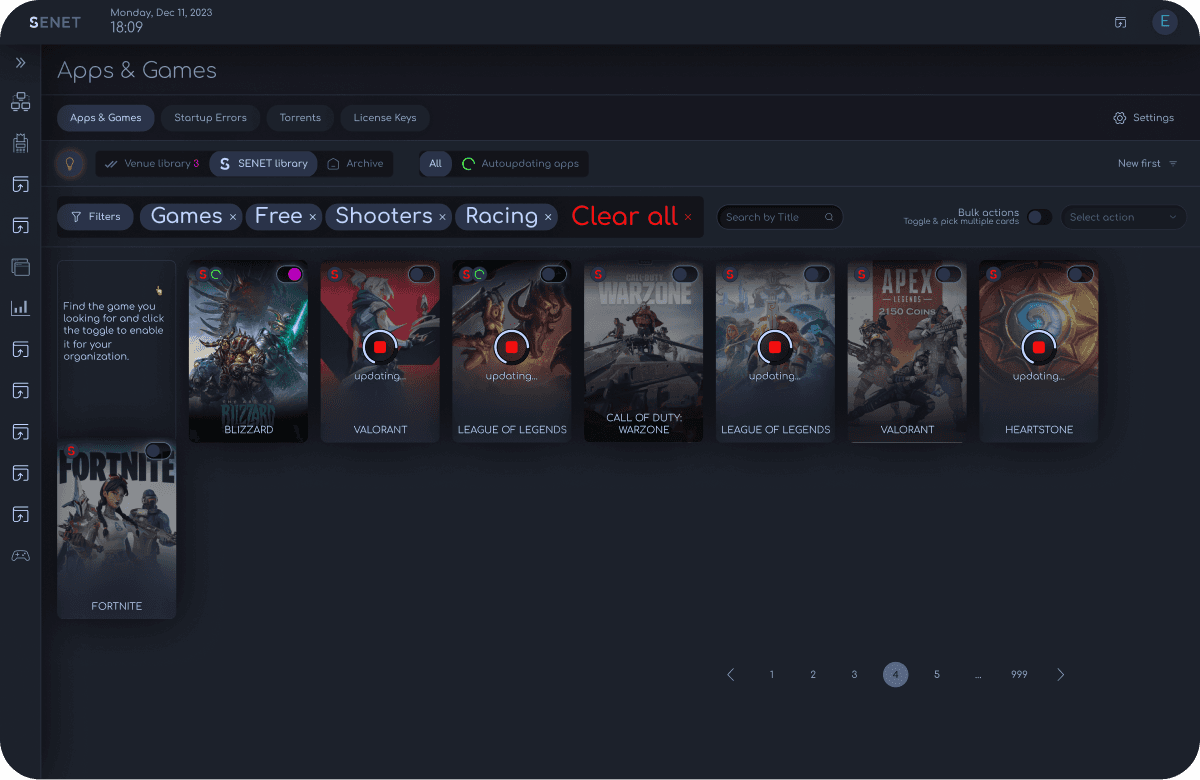The width and height of the screenshot is (1200, 780).
Task: Open the New first sort dropdown
Action: [x=1147, y=163]
